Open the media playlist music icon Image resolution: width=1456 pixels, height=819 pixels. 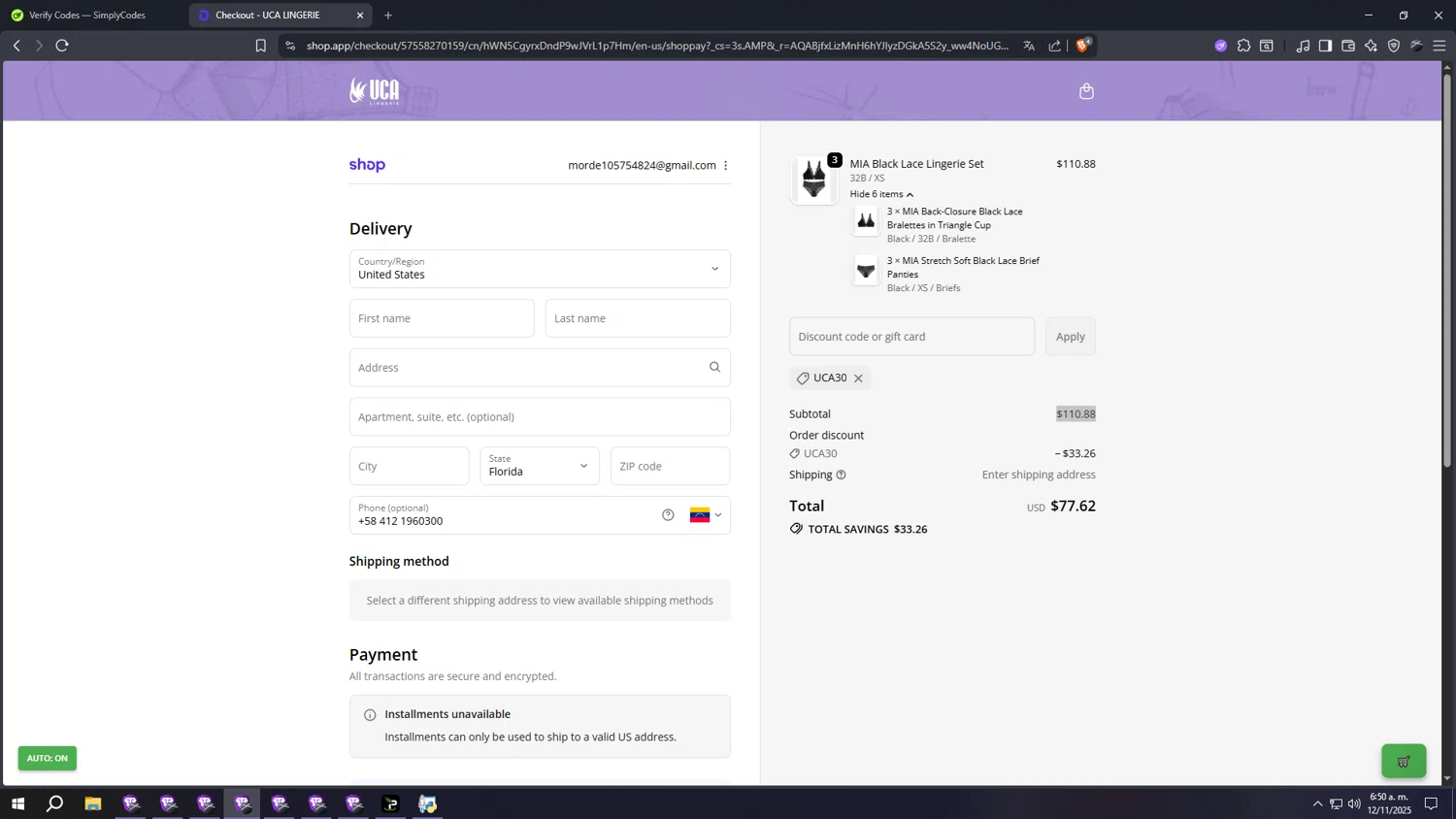(x=1303, y=46)
